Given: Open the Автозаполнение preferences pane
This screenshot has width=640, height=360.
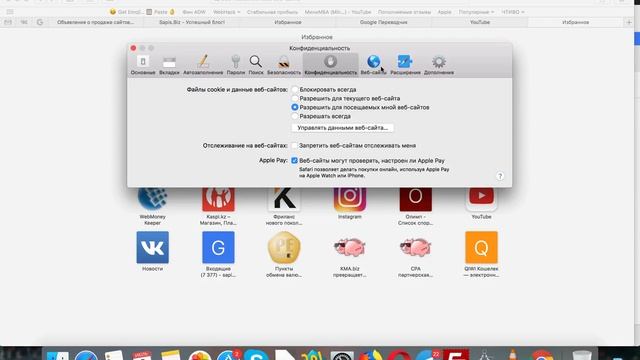Looking at the screenshot, I should (x=203, y=65).
